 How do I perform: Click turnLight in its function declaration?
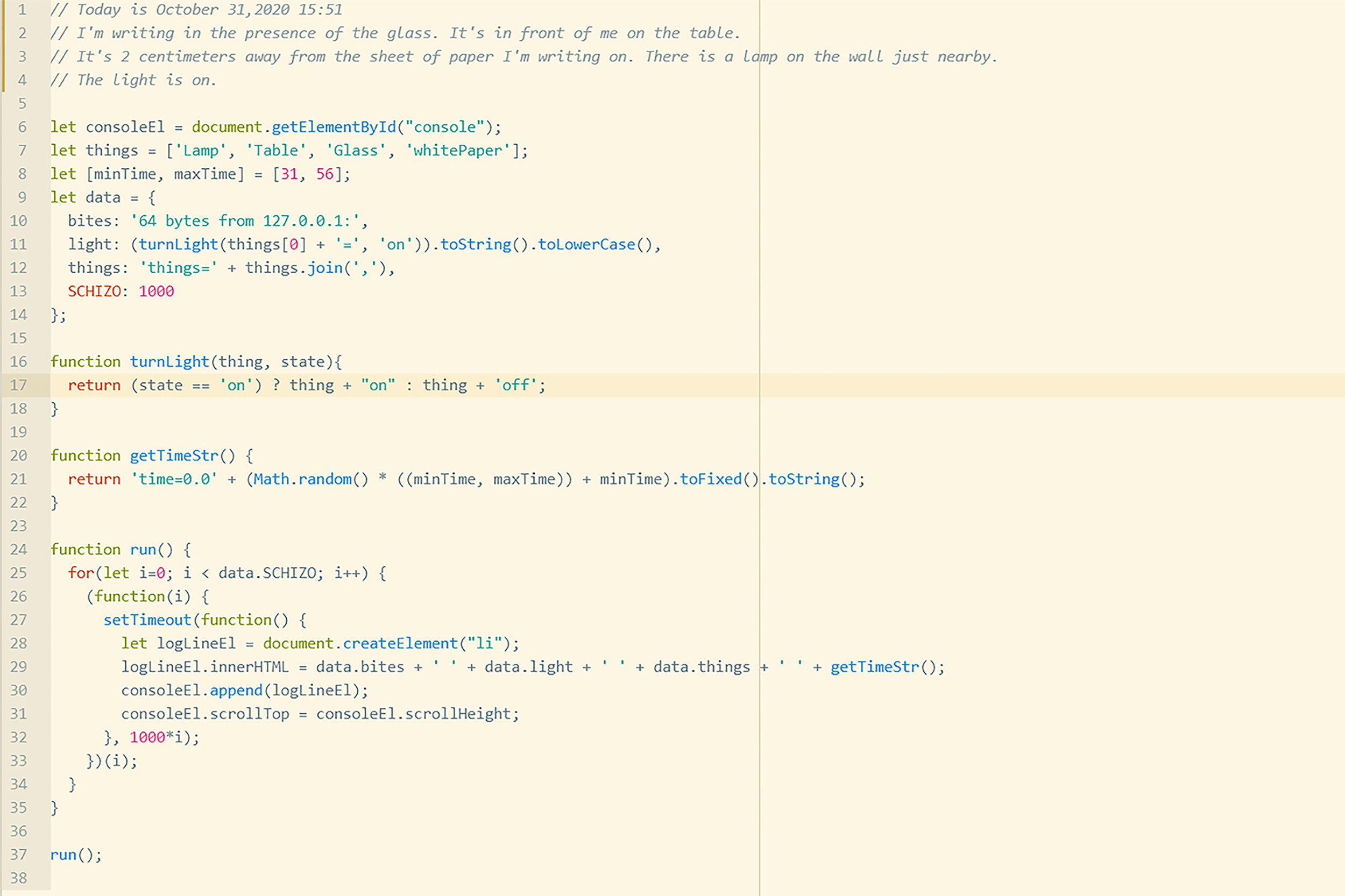pyautogui.click(x=169, y=362)
